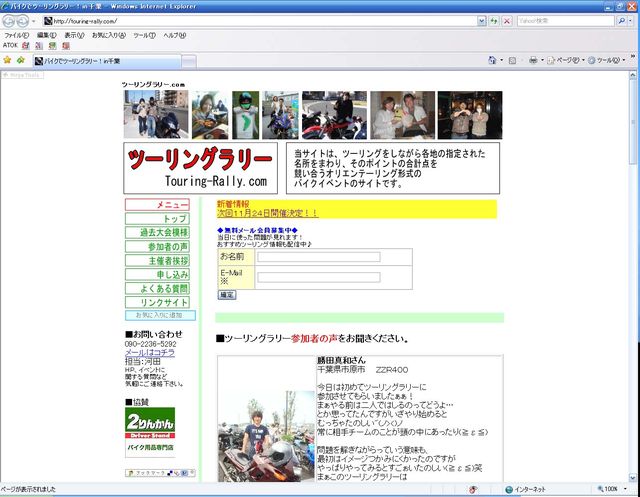Viewport: 640px width, 497px height.
Task: Open the ファイル(F) menu
Action: click(16, 35)
